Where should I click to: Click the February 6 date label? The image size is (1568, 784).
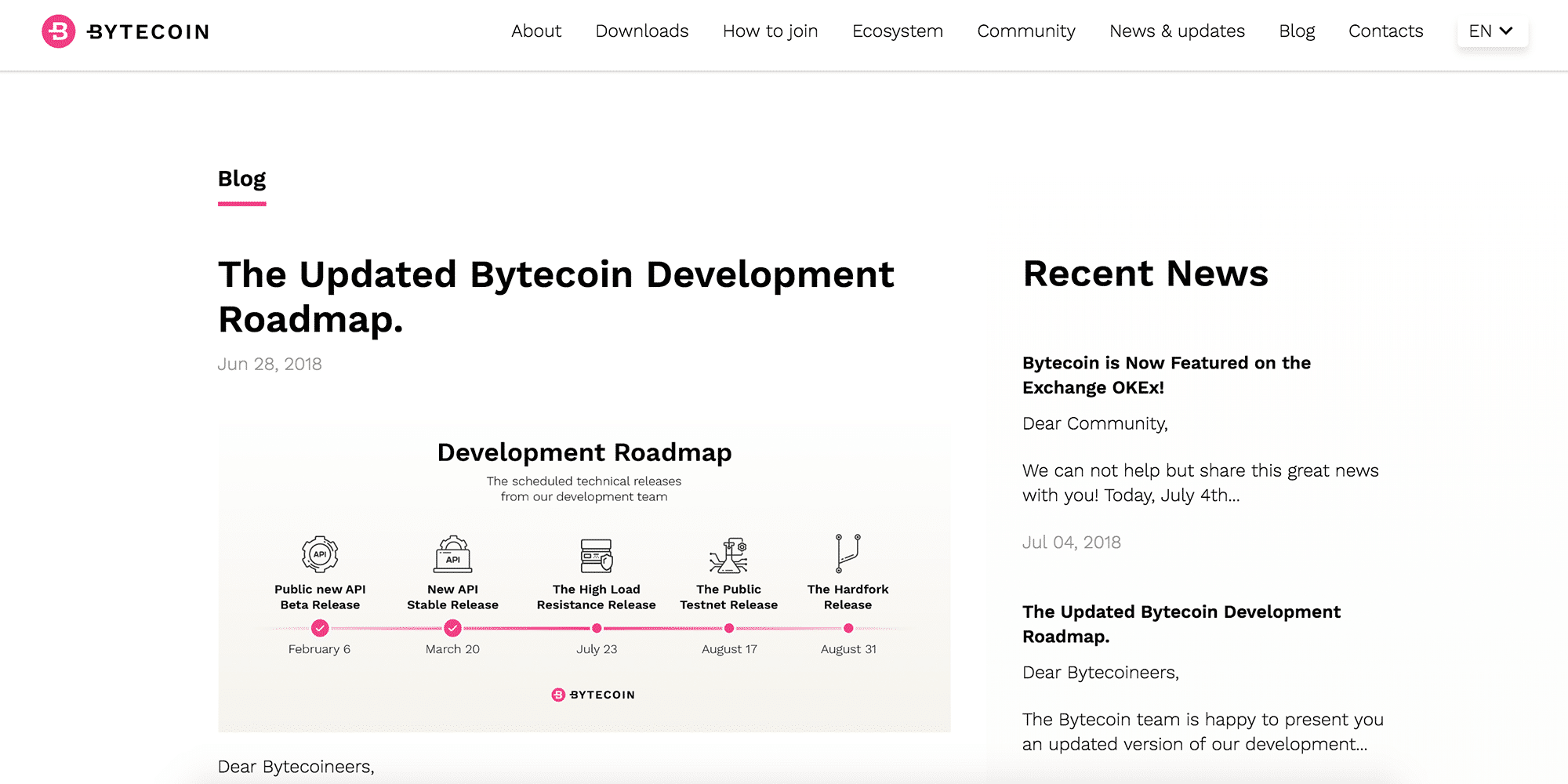(x=319, y=649)
